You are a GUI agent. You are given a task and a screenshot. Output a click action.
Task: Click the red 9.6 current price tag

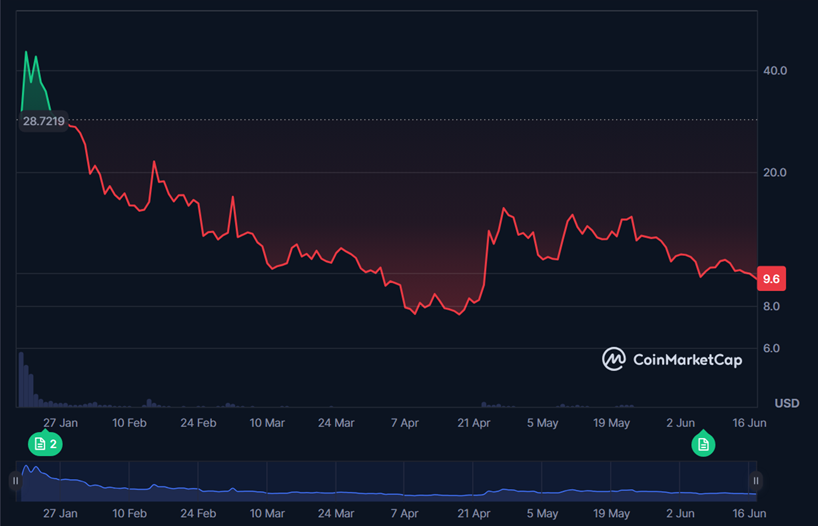(x=771, y=279)
